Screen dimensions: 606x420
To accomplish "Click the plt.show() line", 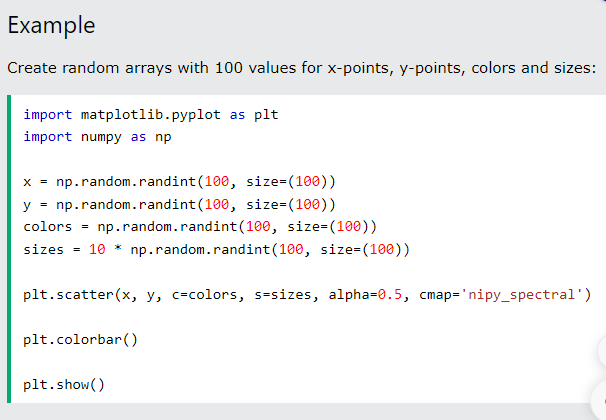I will pos(64,384).
